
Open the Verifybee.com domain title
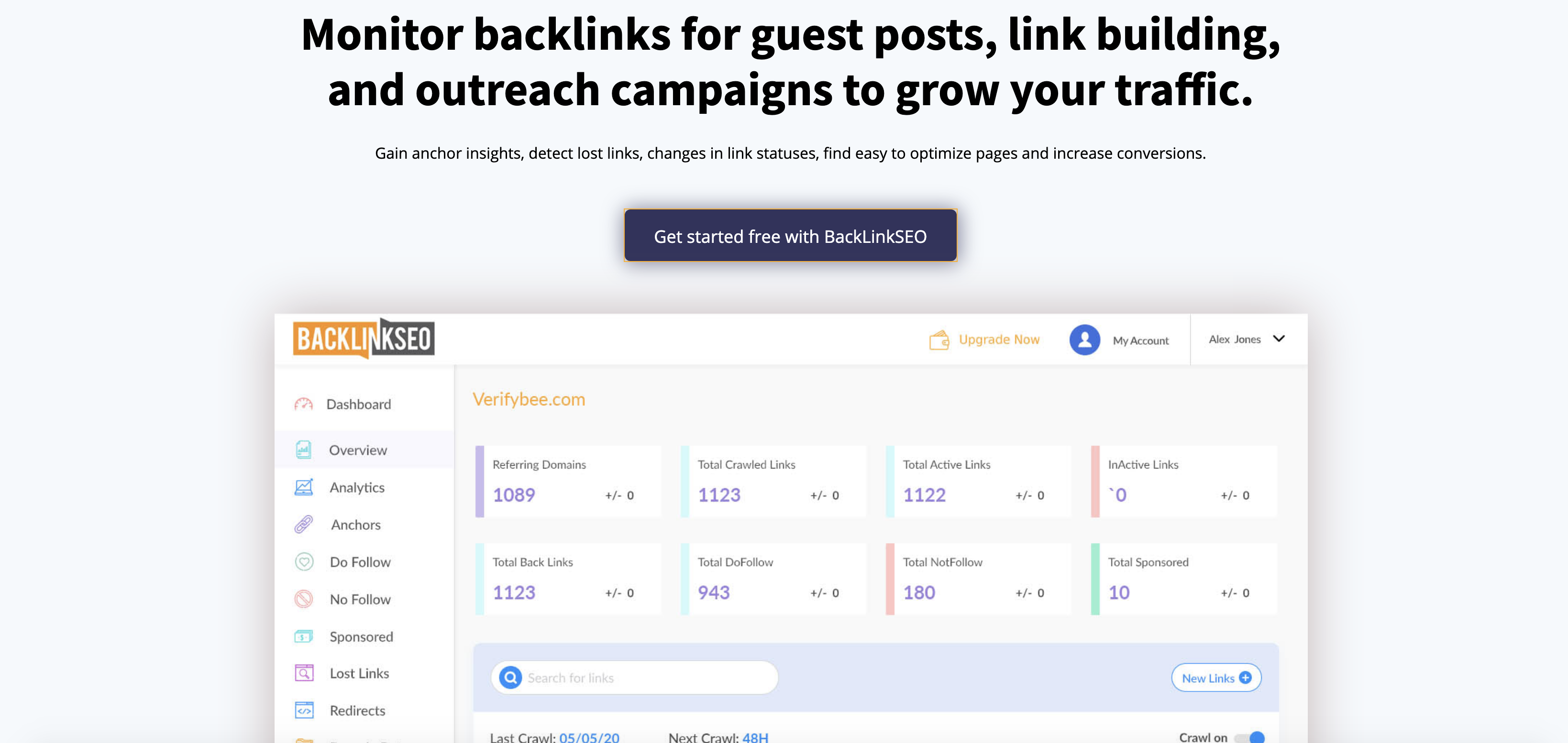[529, 400]
